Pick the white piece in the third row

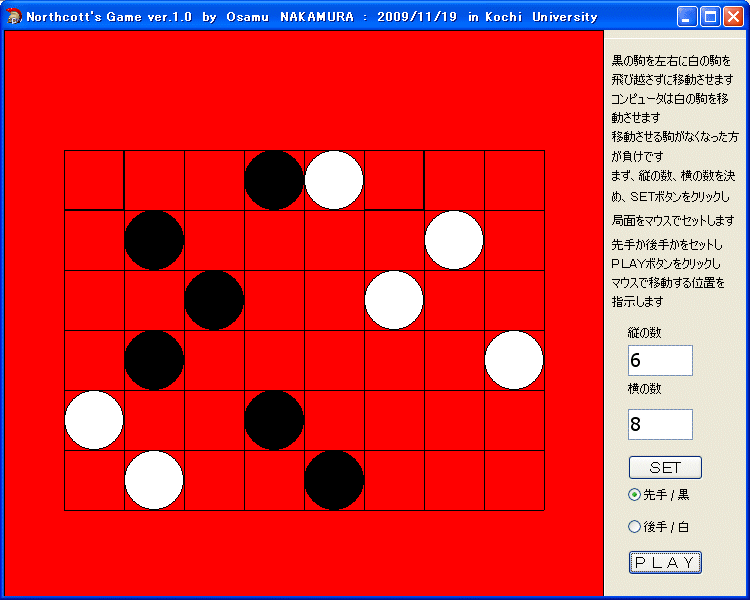(394, 300)
